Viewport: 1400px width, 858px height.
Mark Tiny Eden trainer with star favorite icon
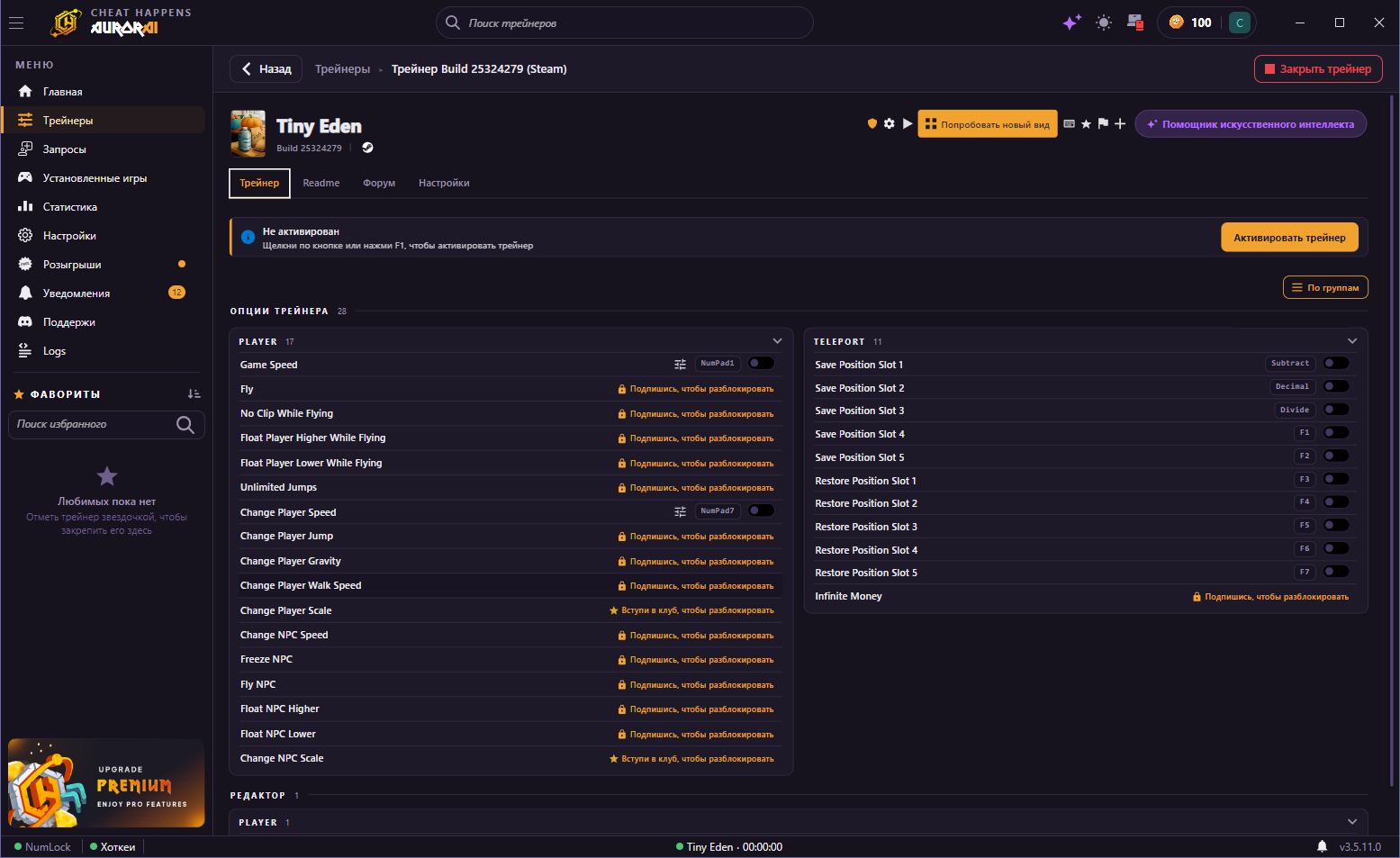[x=1086, y=124]
